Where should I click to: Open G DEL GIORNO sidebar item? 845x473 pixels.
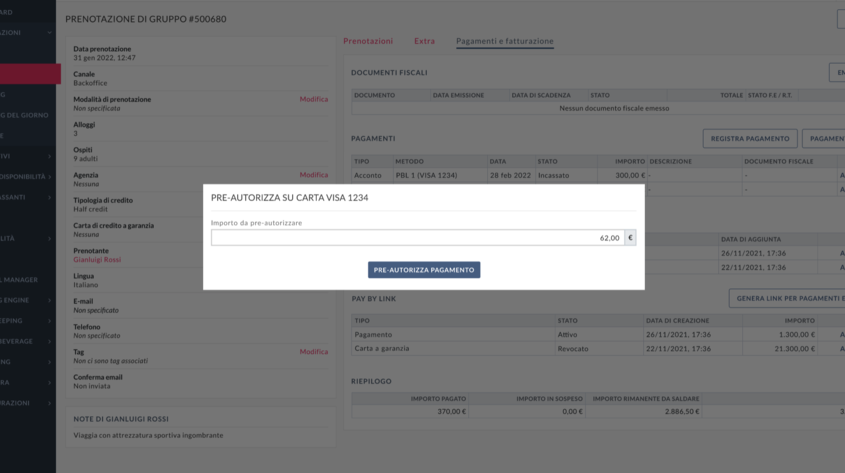(24, 115)
